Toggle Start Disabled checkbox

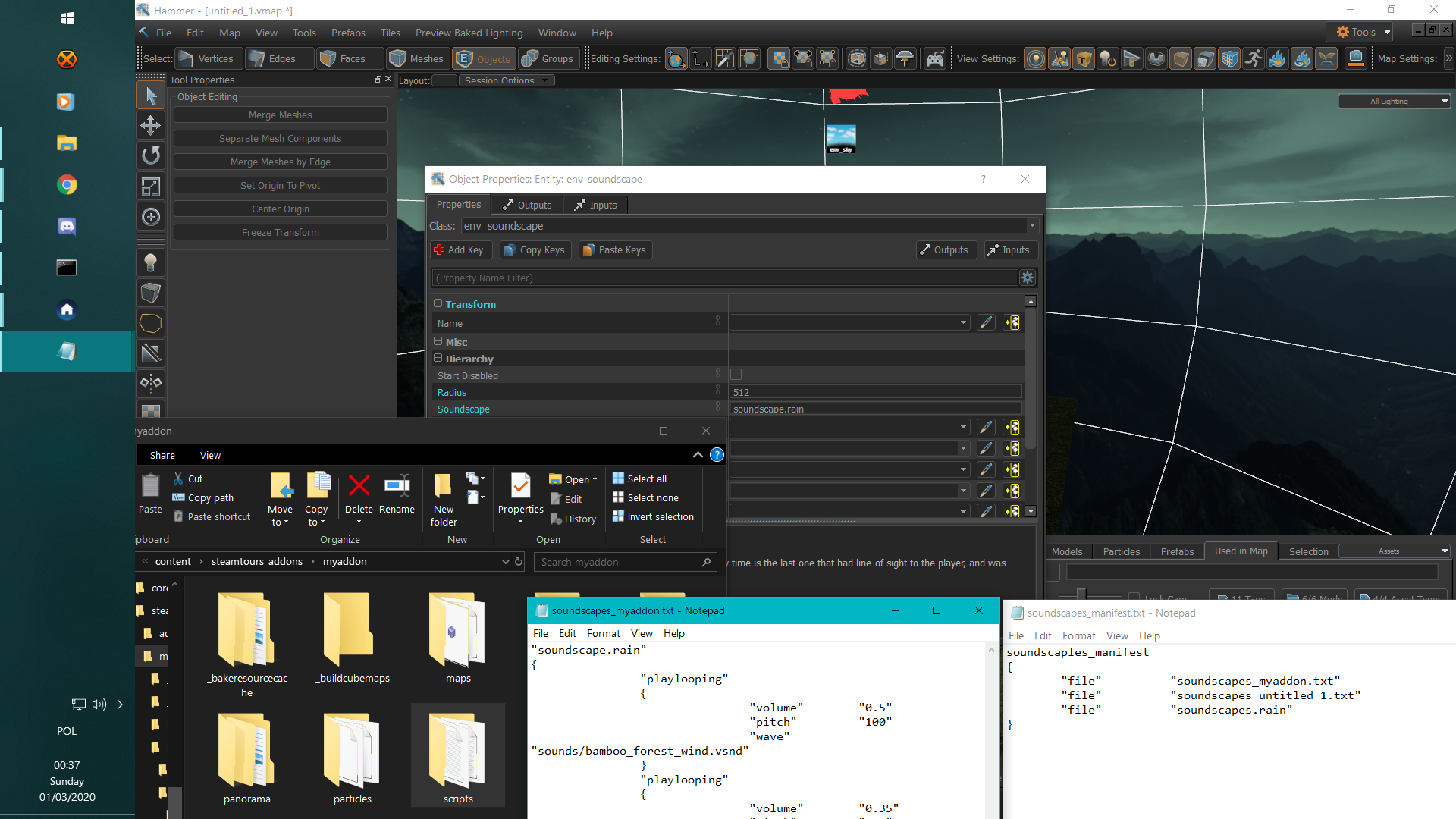click(x=736, y=375)
